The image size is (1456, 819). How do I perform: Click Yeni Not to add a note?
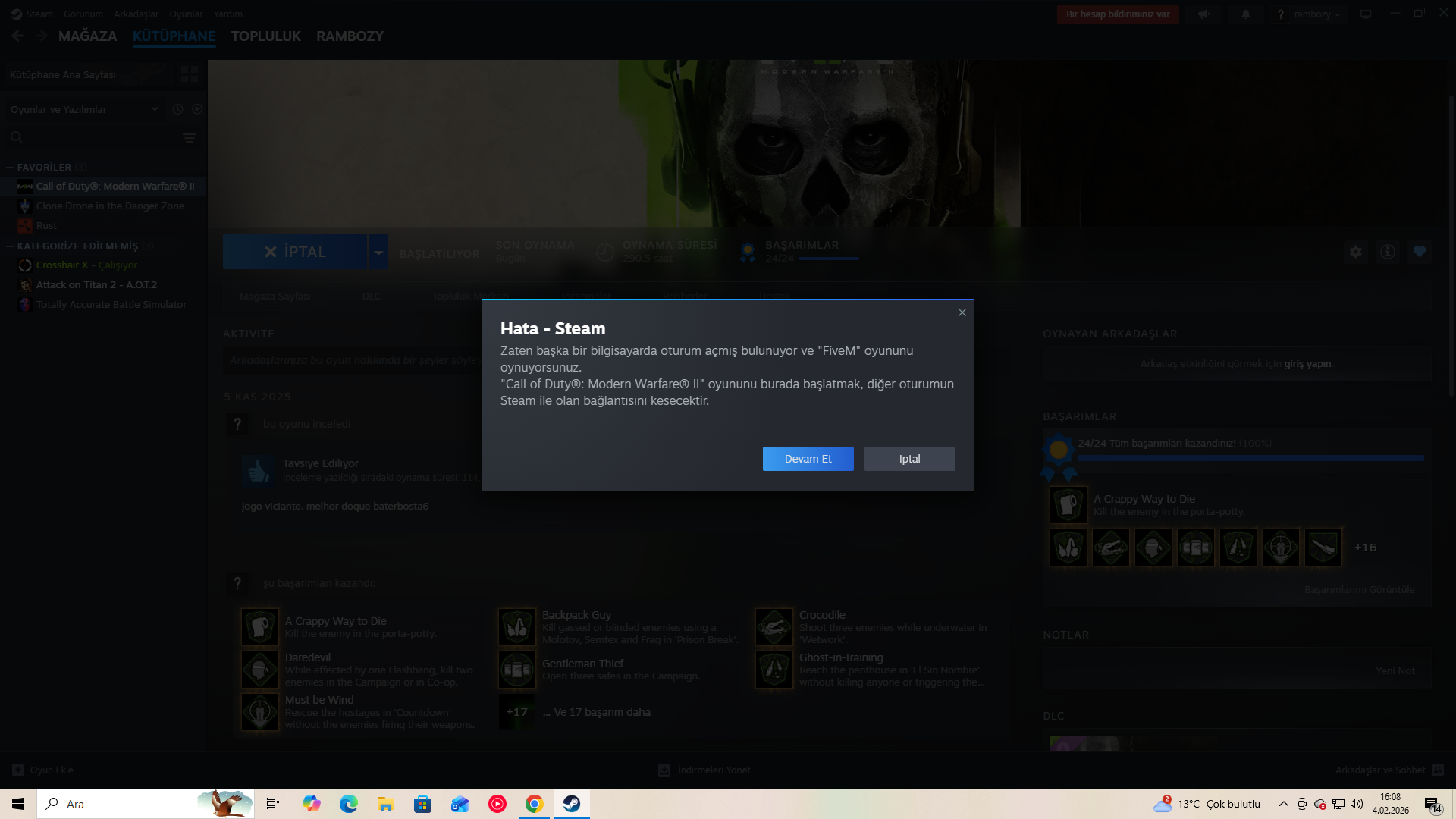[x=1395, y=671]
